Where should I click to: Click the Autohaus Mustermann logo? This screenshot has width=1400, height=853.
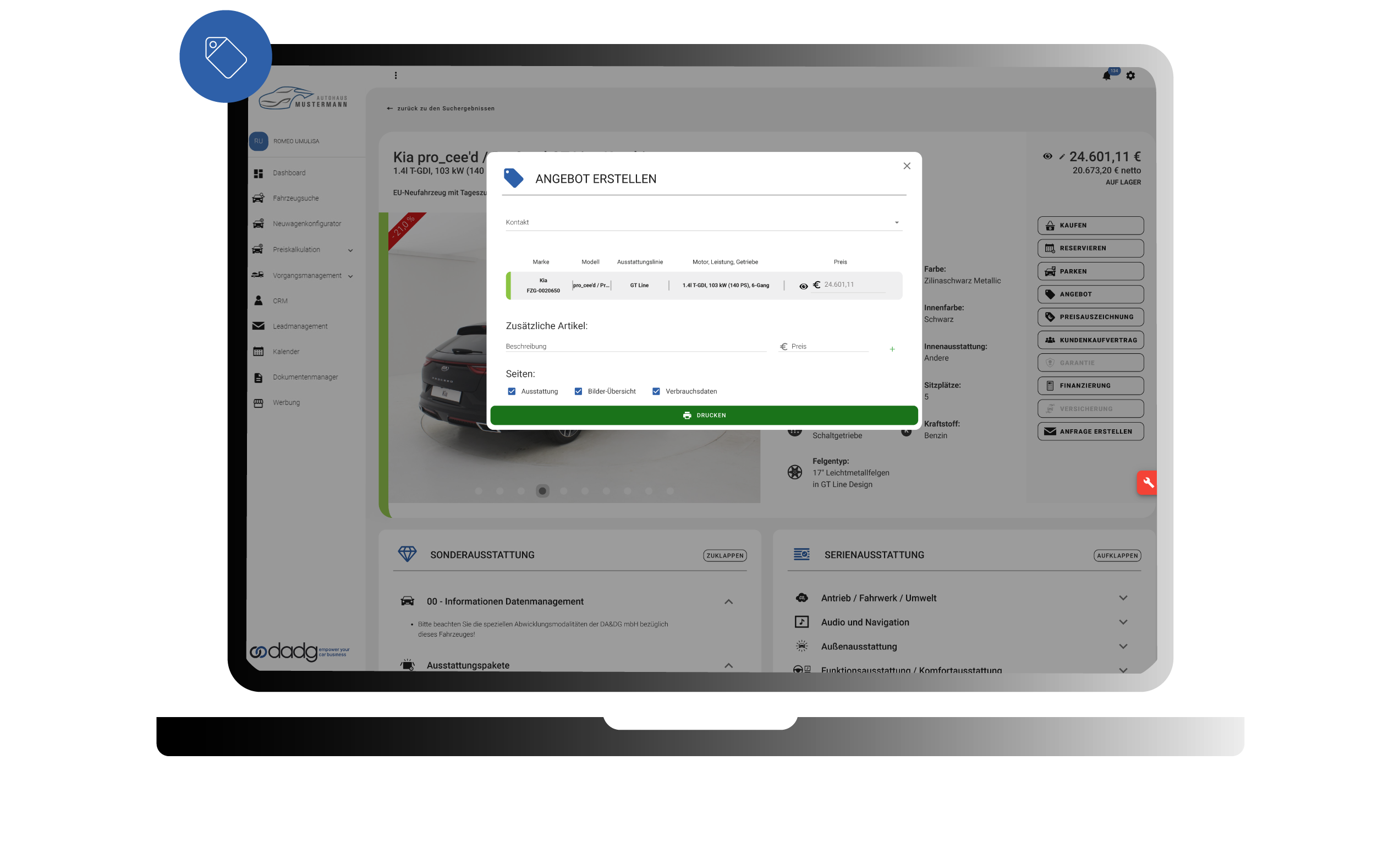point(303,98)
